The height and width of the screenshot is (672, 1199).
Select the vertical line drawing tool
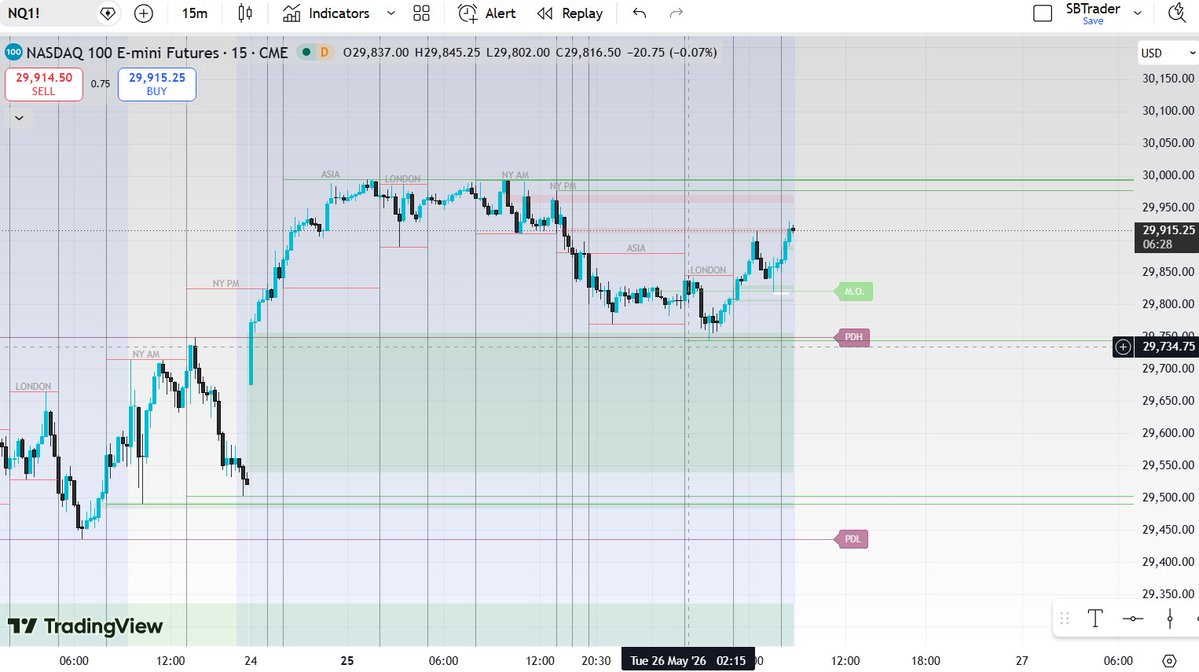[x=1169, y=618]
